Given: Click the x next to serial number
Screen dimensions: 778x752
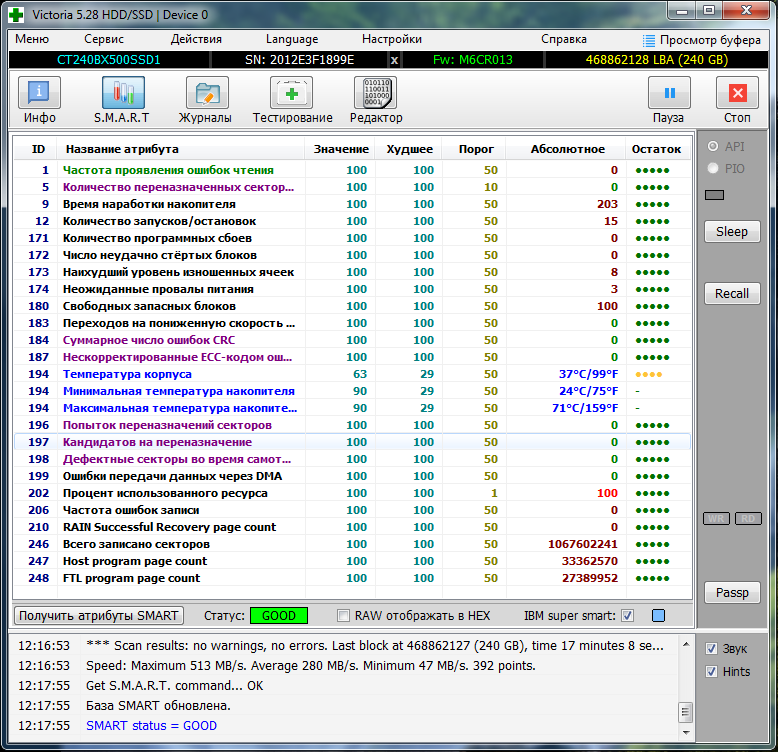Looking at the screenshot, I should (x=394, y=60).
